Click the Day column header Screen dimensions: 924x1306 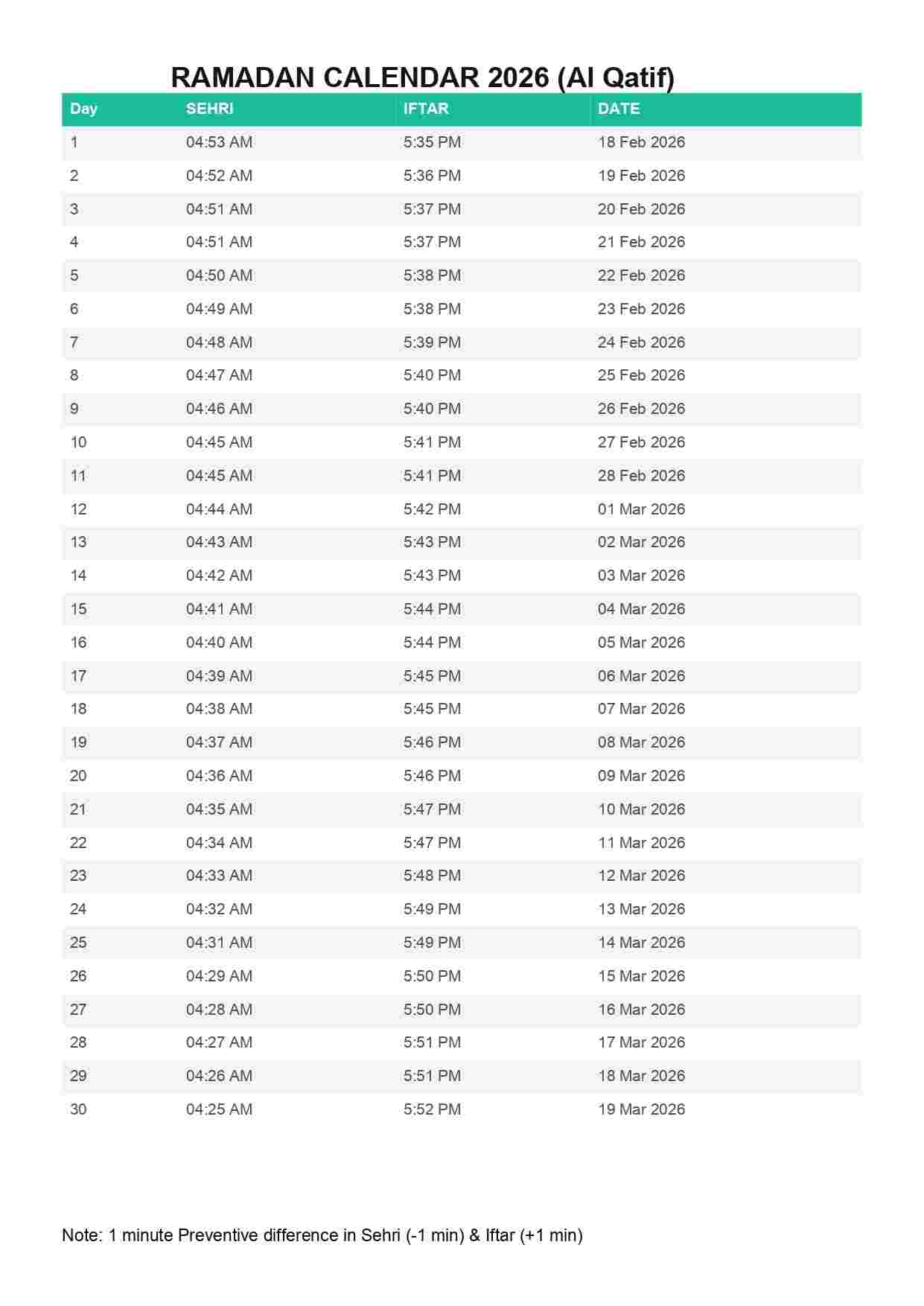click(x=83, y=109)
